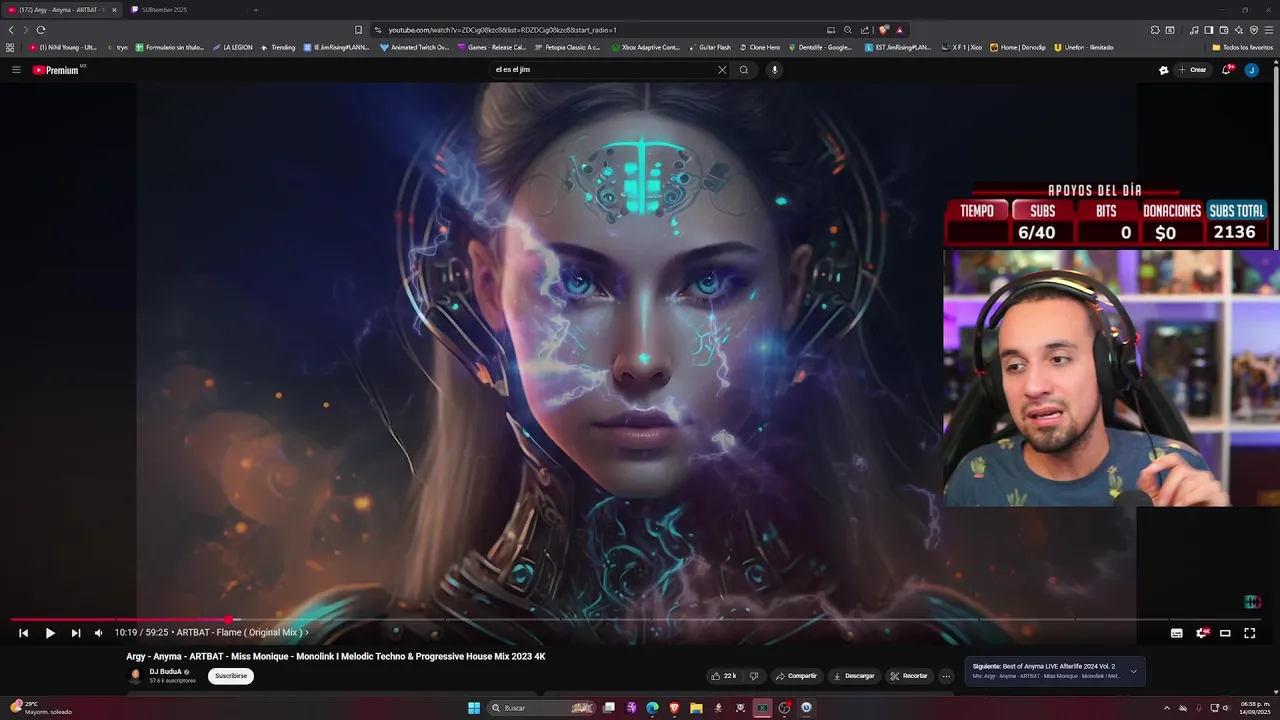Show hidden system tray icons
The height and width of the screenshot is (720, 1280).
coord(1166,708)
